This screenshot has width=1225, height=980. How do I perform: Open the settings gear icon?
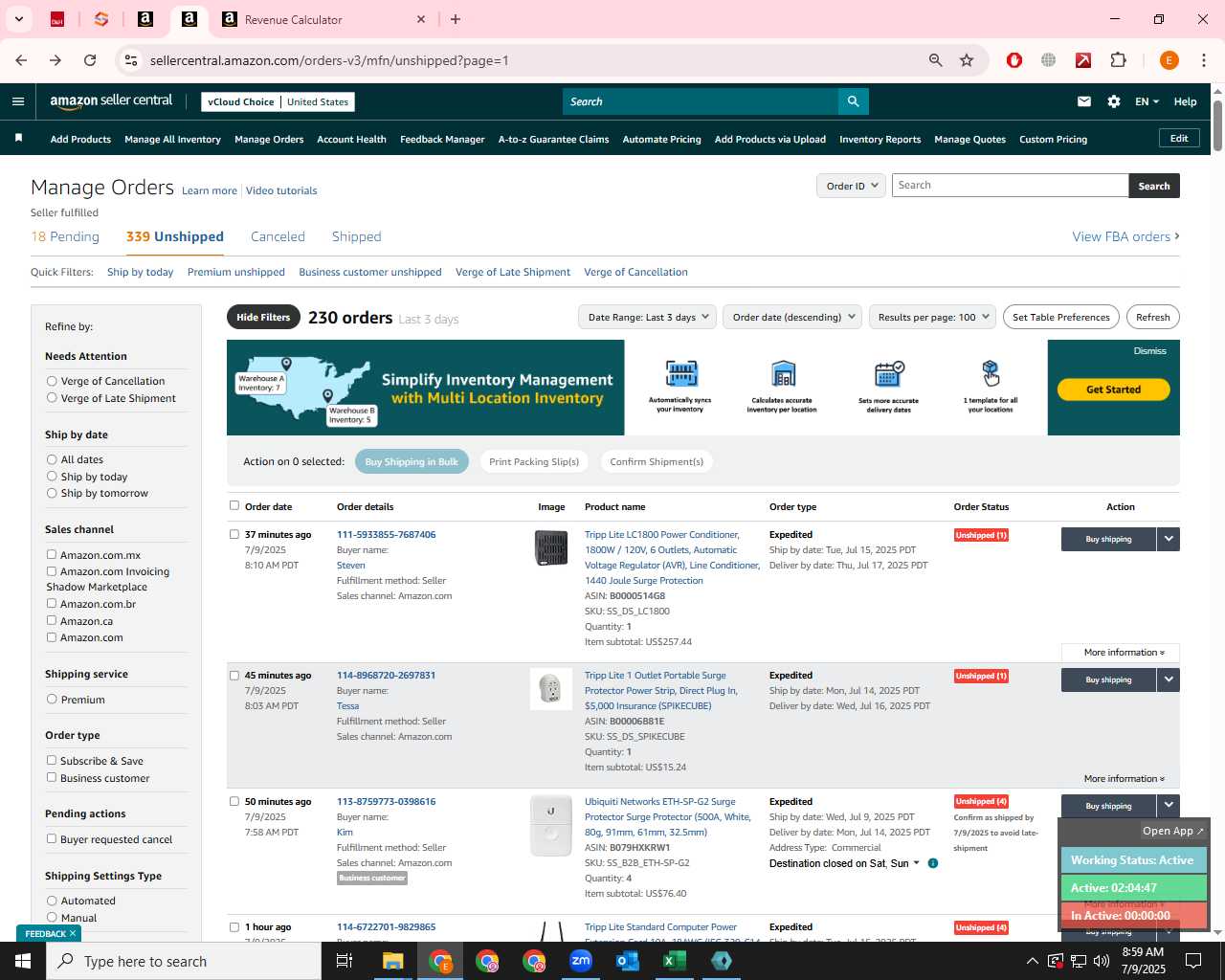click(1114, 101)
